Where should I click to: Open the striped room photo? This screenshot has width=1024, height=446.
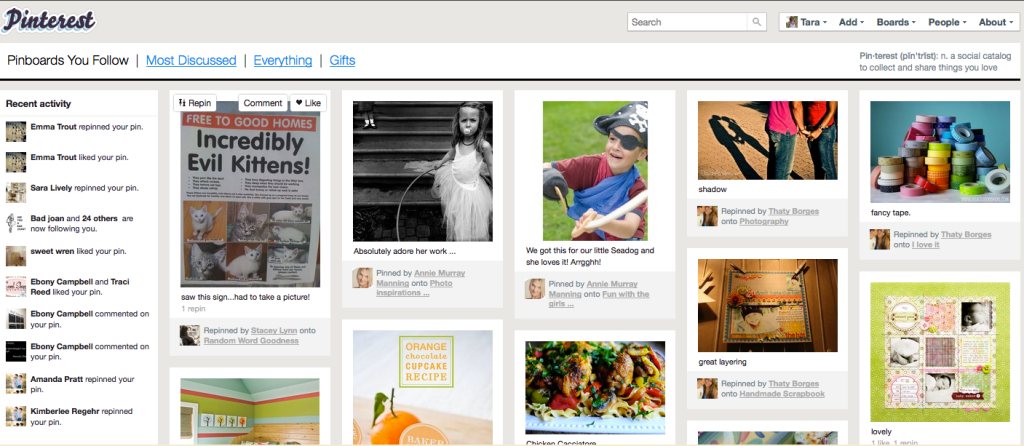pyautogui.click(x=250, y=412)
